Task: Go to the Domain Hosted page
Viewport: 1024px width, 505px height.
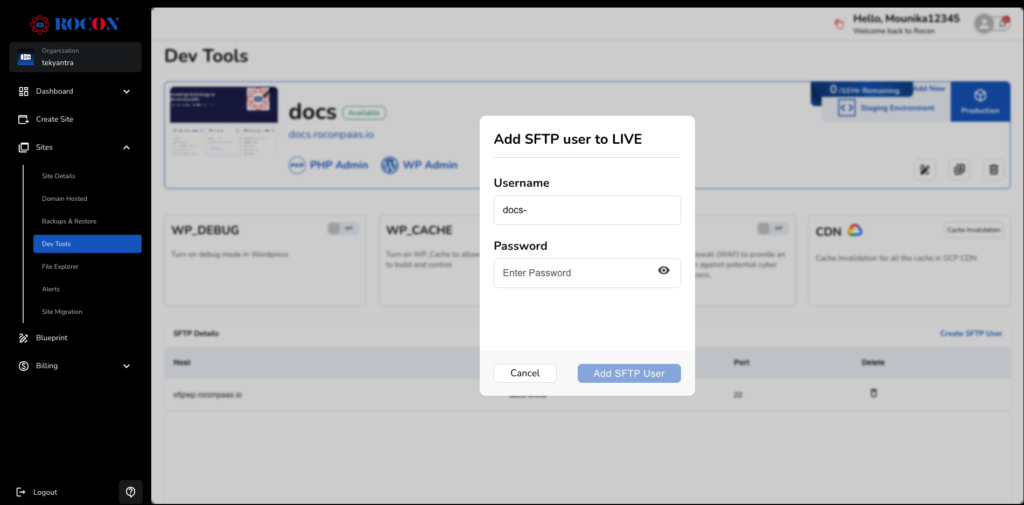Action: [x=64, y=199]
